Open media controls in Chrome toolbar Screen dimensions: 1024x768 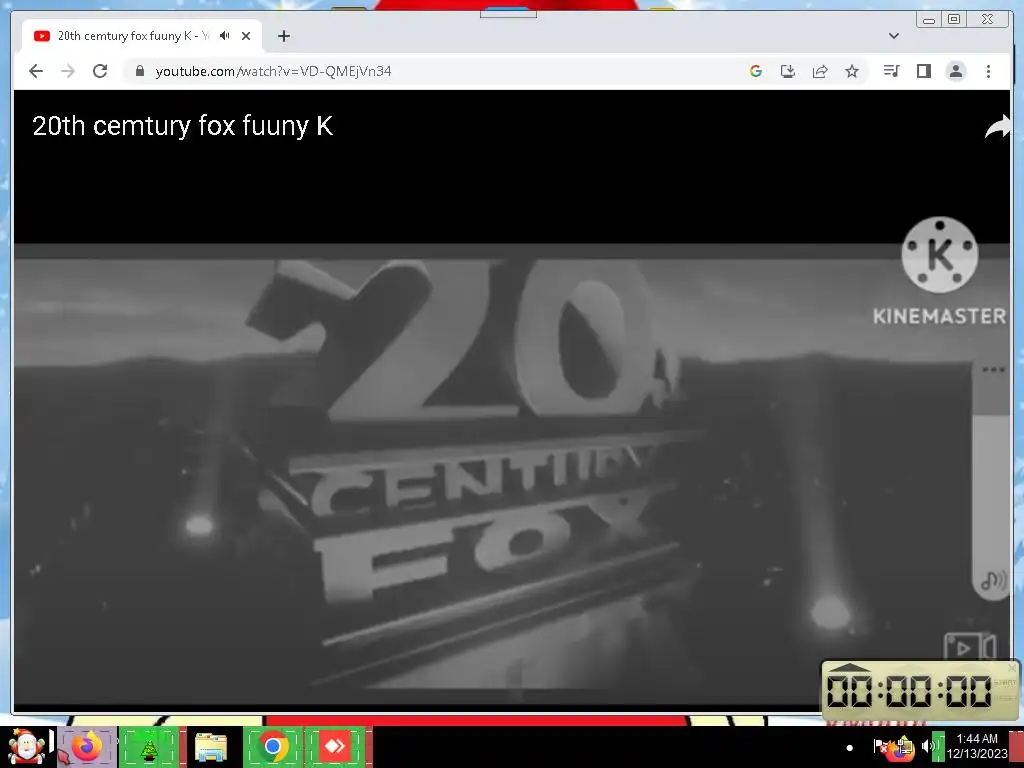(x=891, y=71)
